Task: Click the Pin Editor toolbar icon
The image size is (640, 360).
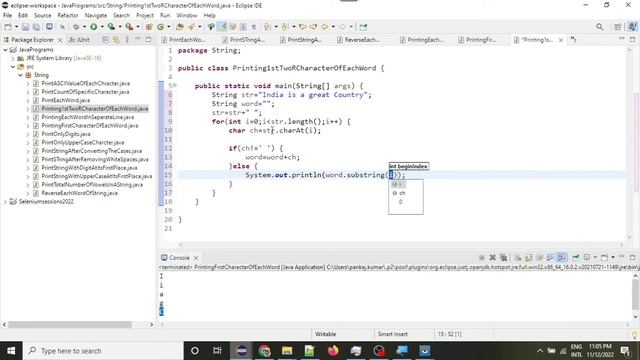Action: click(363, 27)
